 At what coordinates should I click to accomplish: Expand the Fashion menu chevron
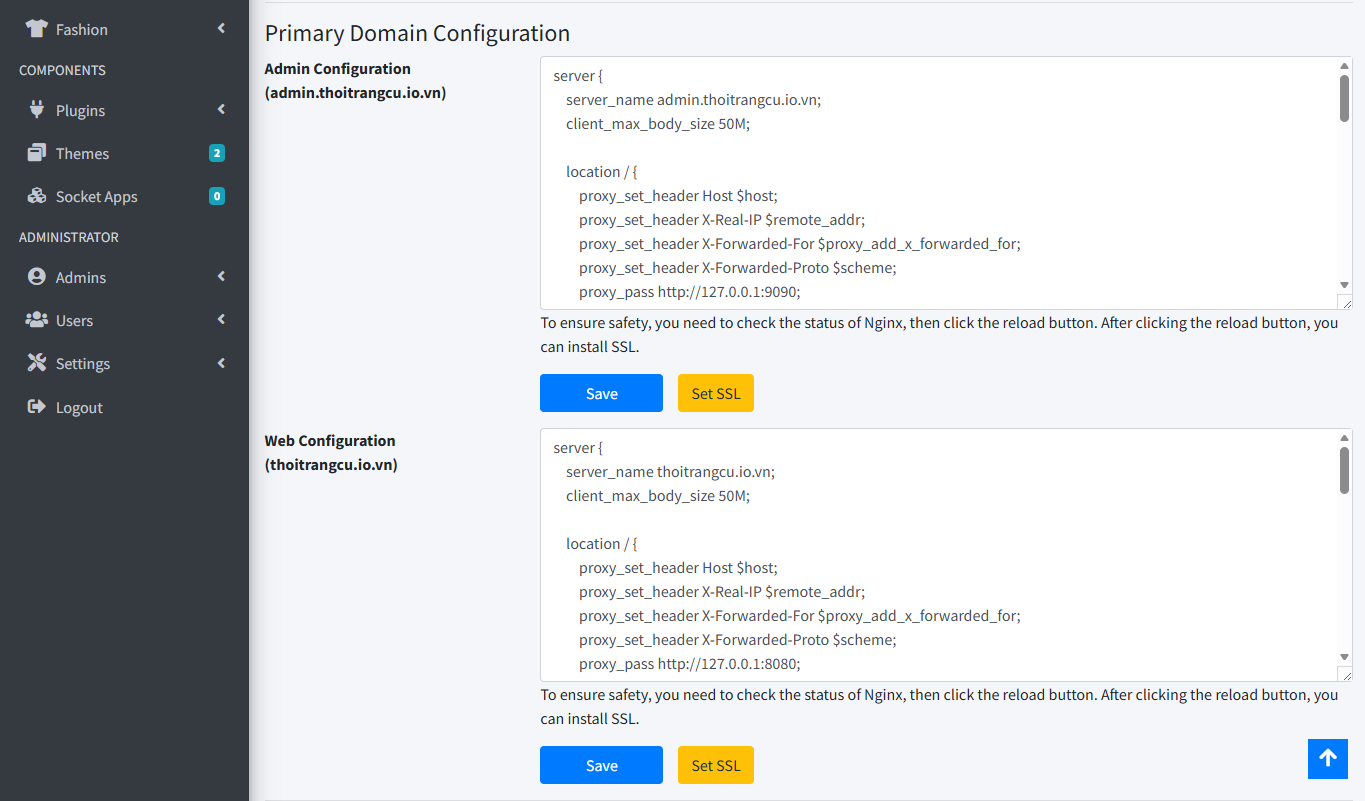(x=221, y=29)
